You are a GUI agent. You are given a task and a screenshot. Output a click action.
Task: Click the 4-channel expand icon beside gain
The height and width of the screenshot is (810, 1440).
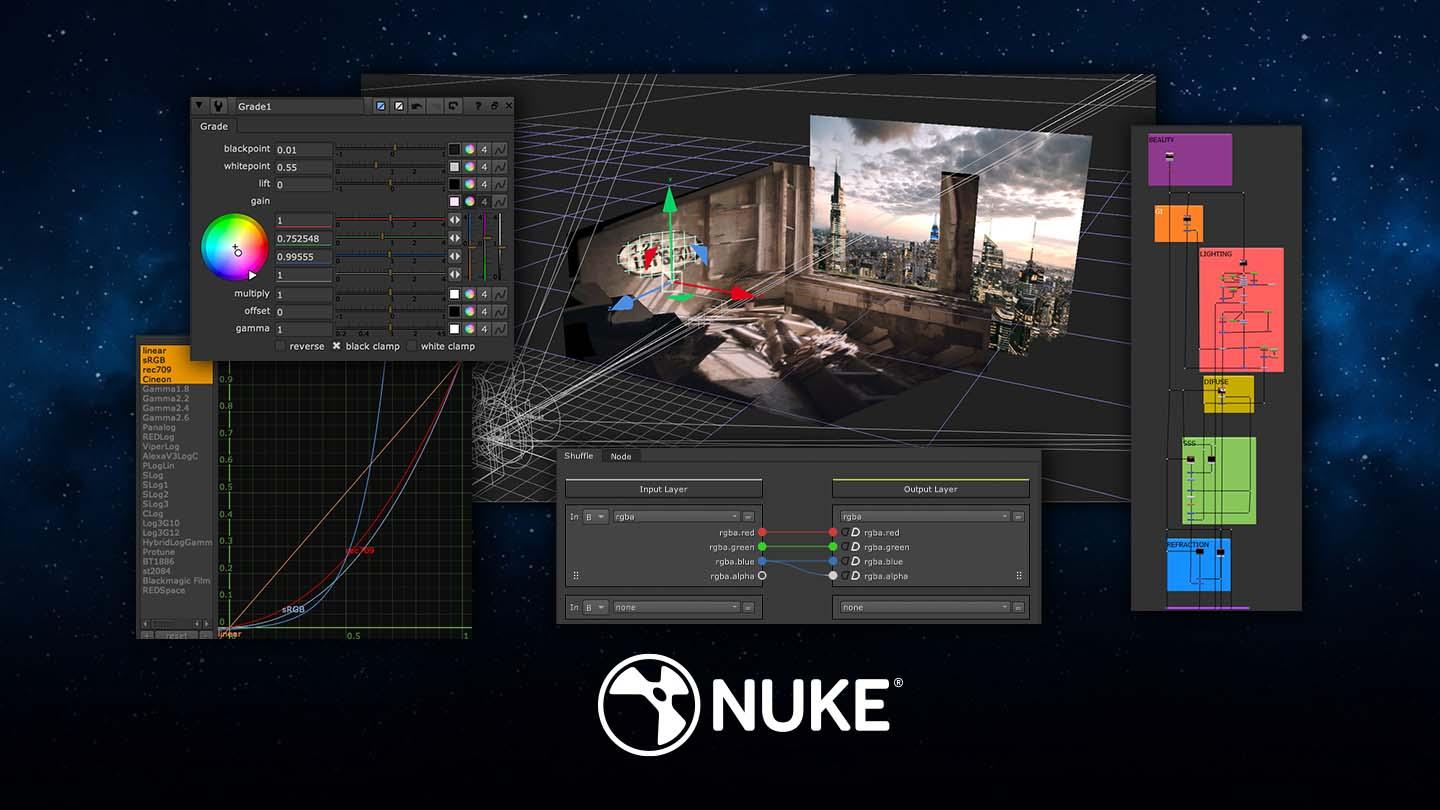pos(484,201)
